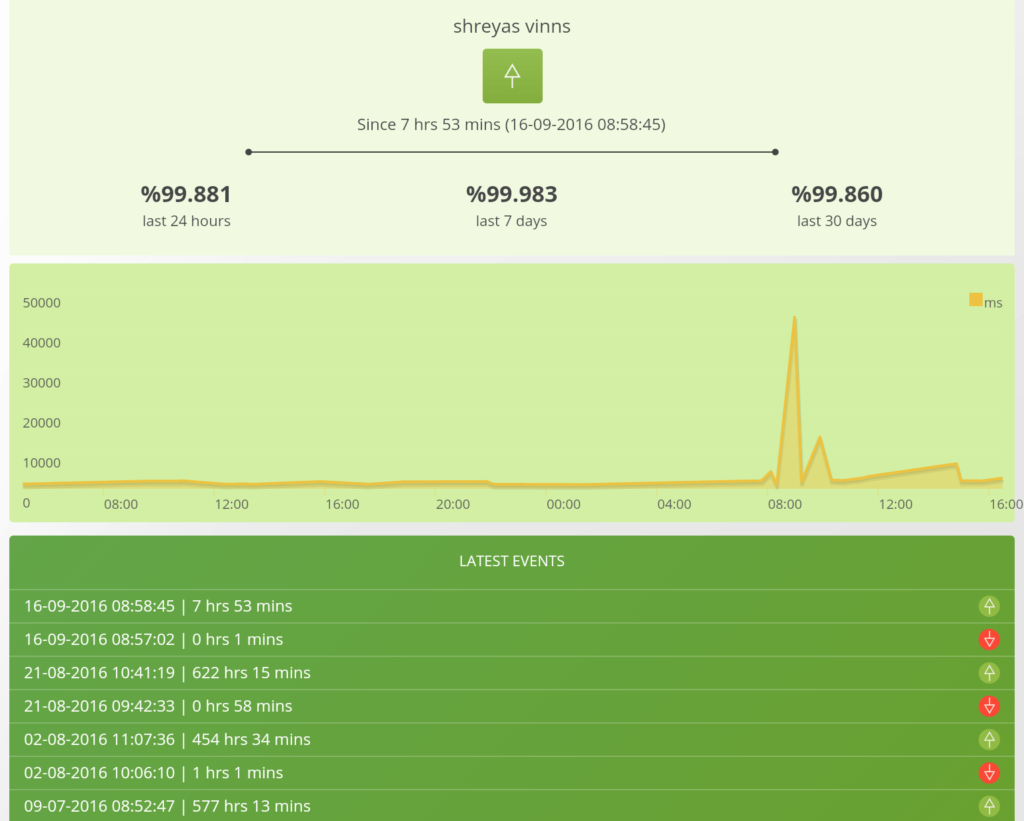The height and width of the screenshot is (821, 1024).
Task: Select event row '09-07-2016 08:52:47 | 577 hrs 13 mins'
Action: click(x=512, y=806)
